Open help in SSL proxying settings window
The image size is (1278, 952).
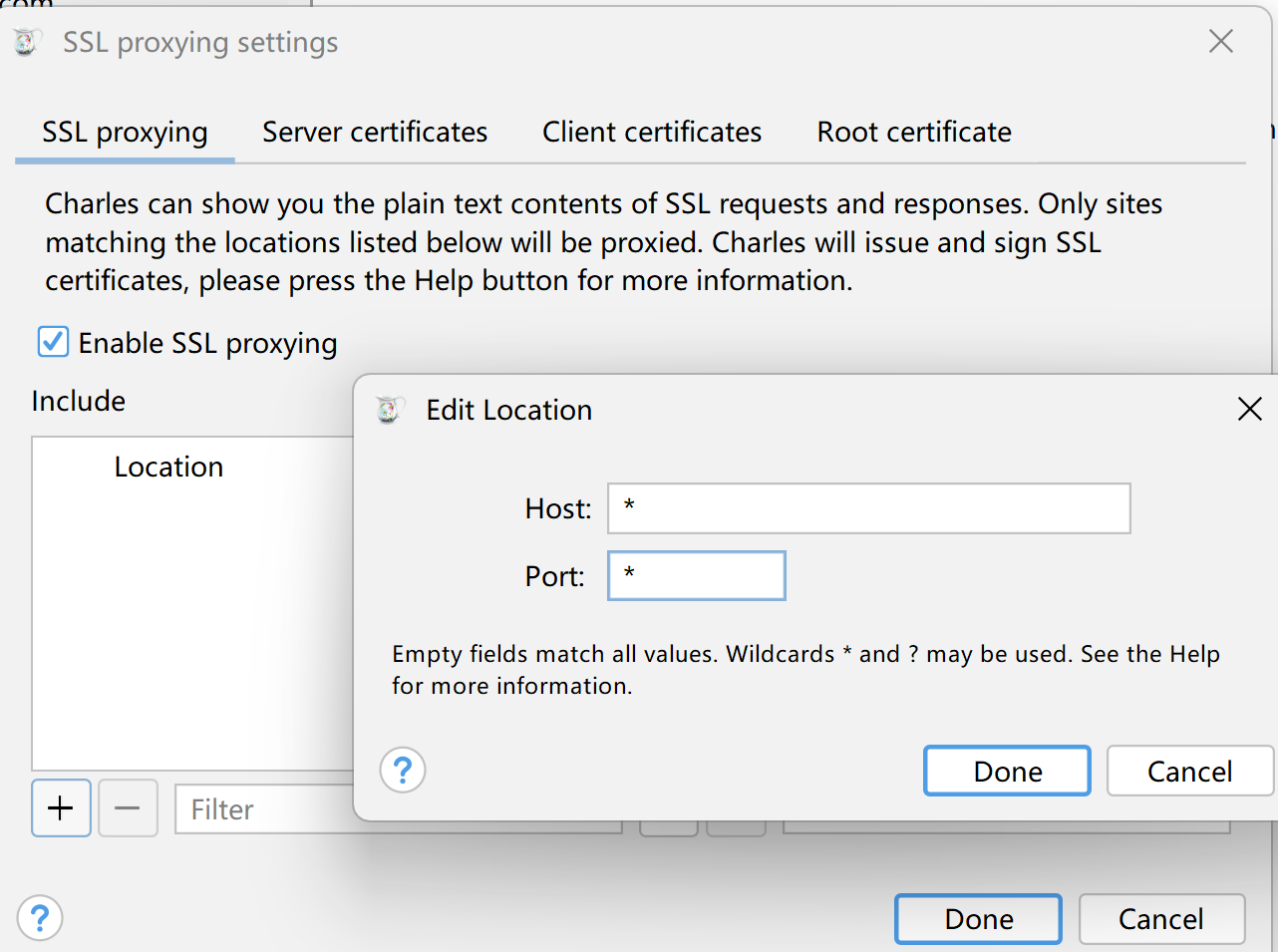[40, 918]
